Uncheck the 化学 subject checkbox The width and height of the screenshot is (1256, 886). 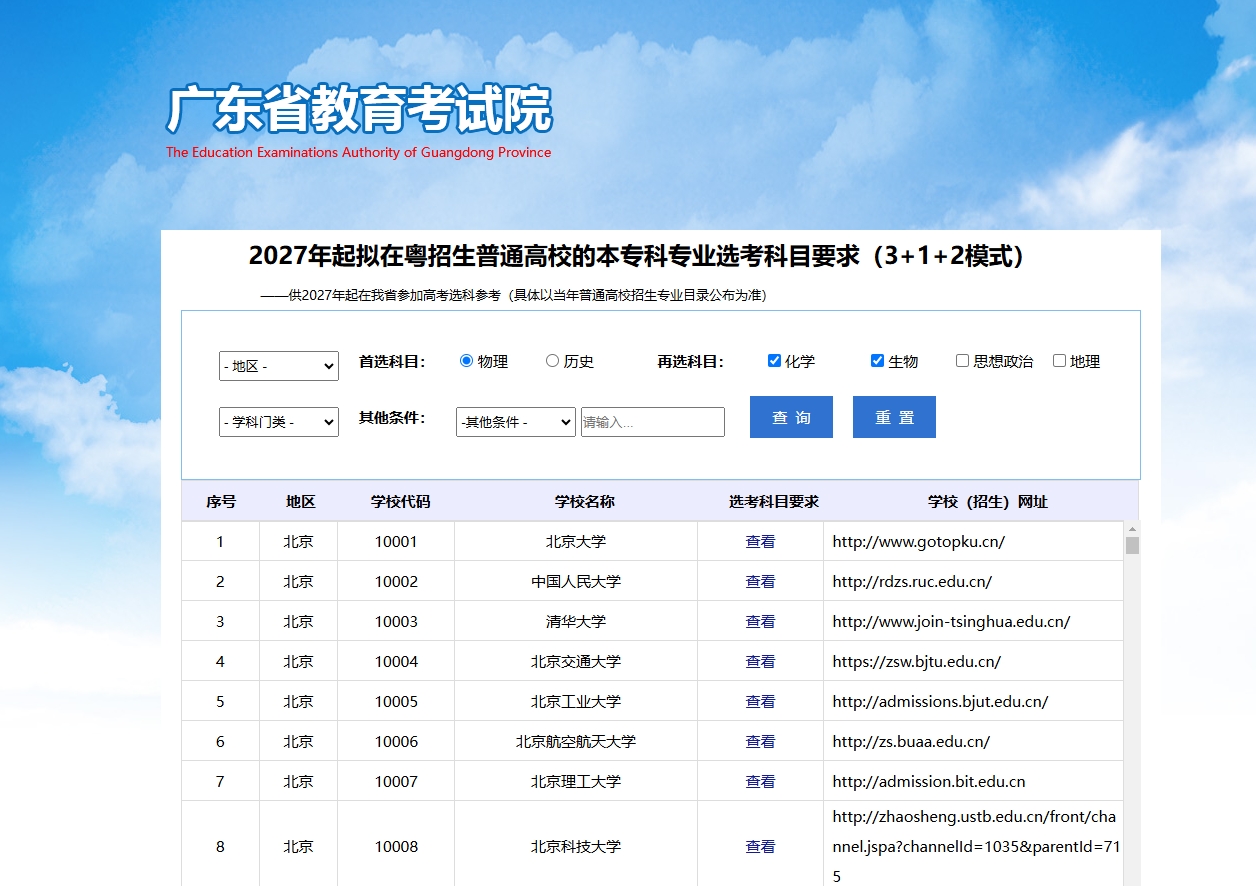pyautogui.click(x=773, y=361)
